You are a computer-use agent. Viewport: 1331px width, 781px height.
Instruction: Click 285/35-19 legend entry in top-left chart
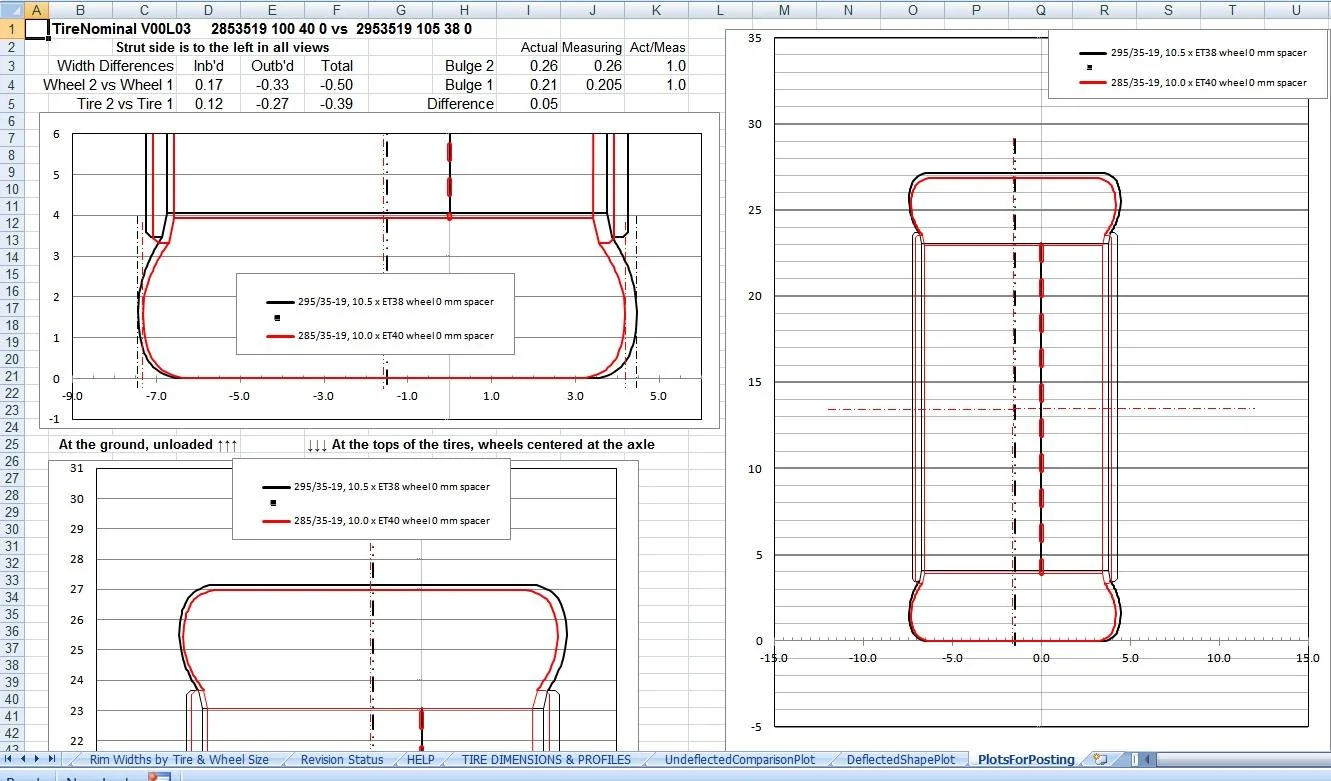click(380, 336)
